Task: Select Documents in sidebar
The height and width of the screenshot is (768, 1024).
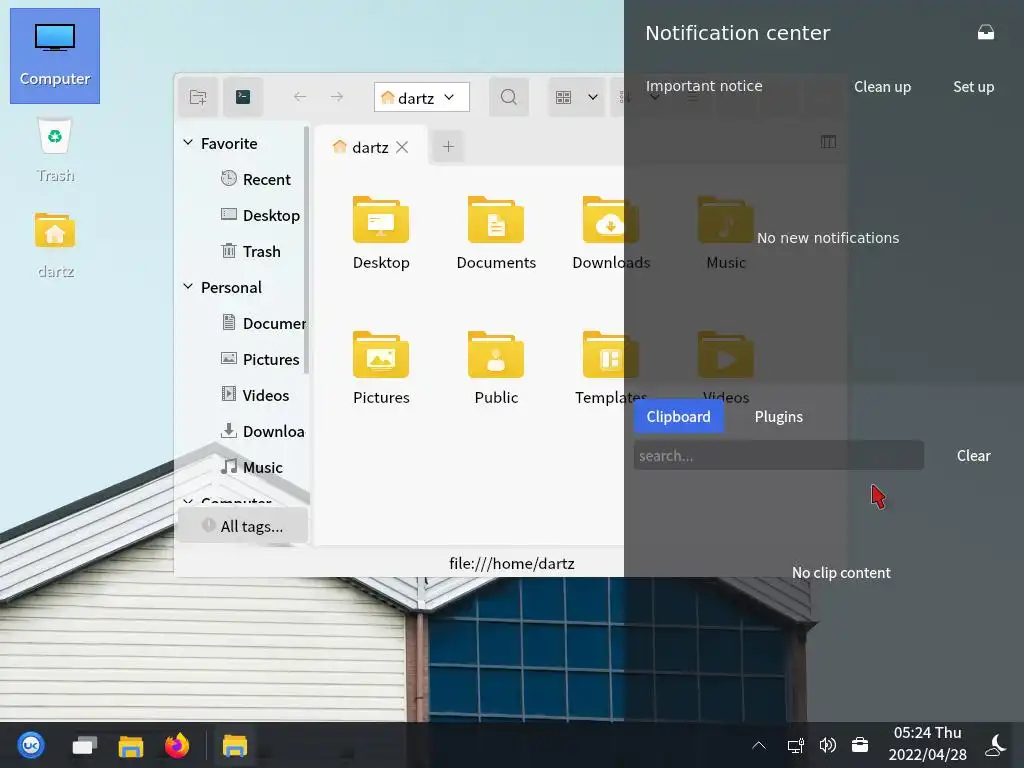Action: [263, 323]
